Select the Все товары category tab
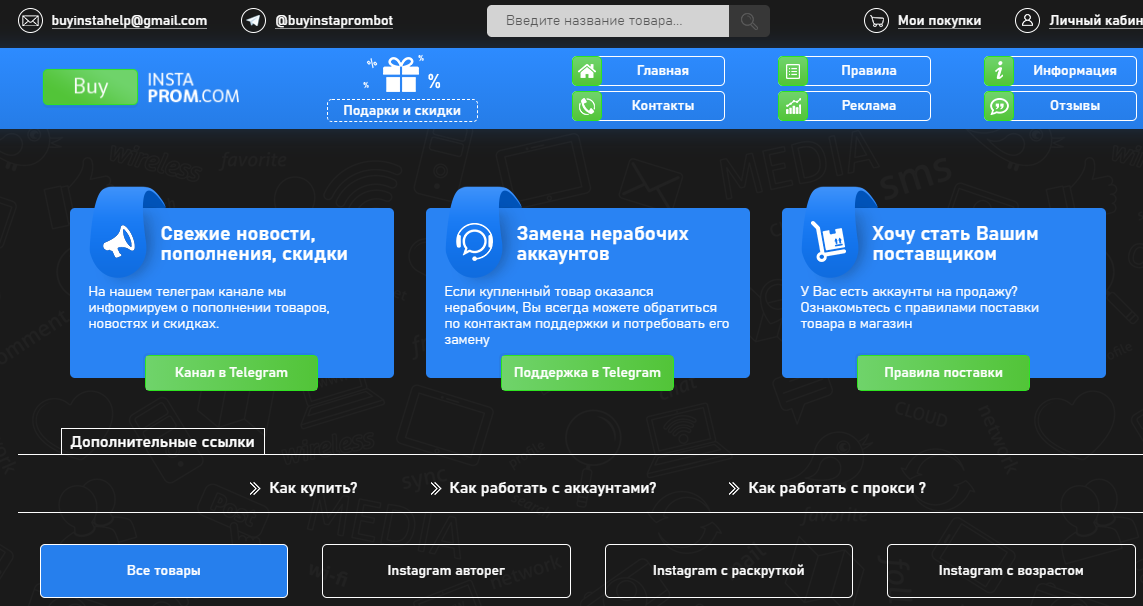Viewport: 1143px width, 606px height. tap(163, 571)
